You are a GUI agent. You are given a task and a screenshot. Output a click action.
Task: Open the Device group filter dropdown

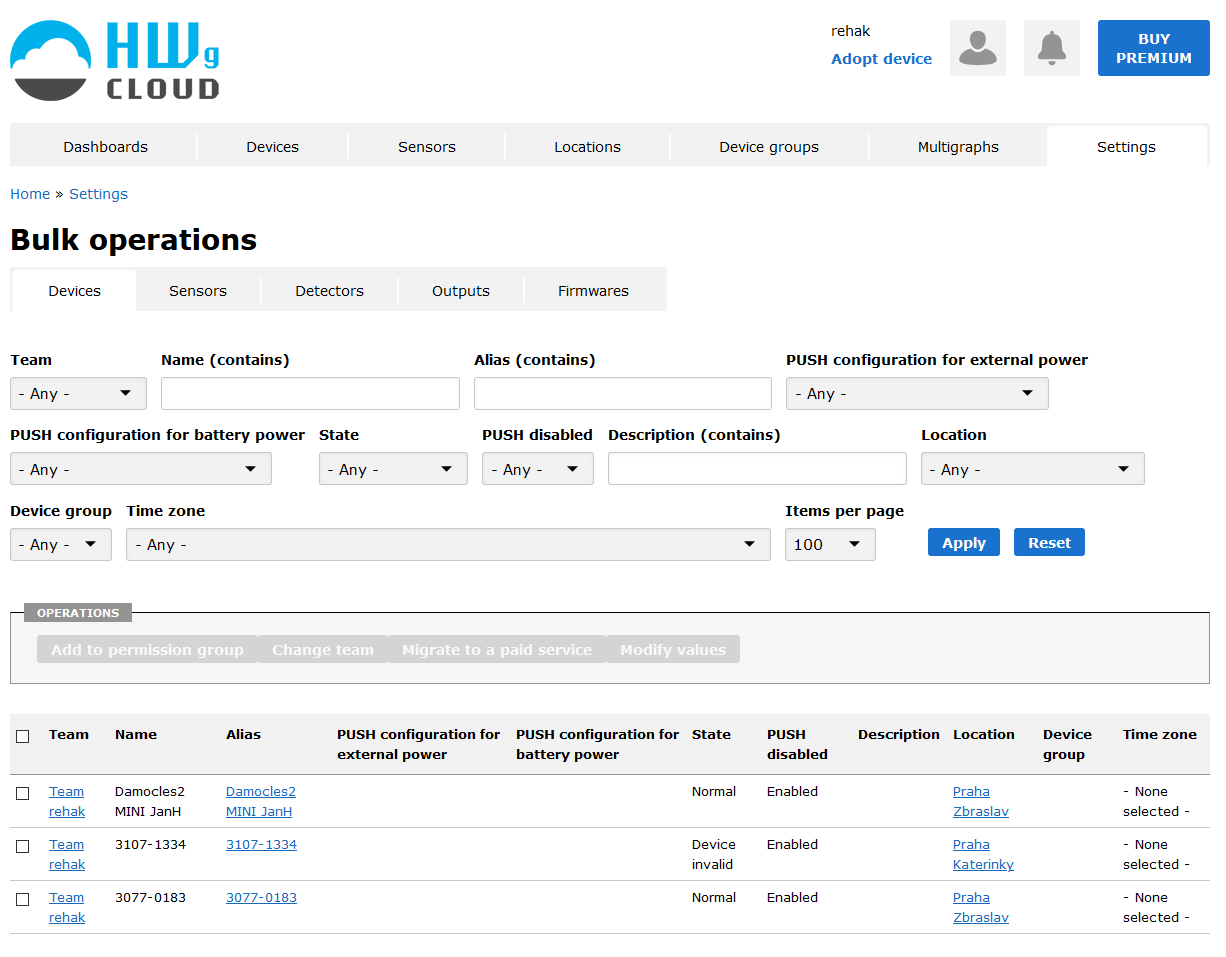(x=61, y=545)
